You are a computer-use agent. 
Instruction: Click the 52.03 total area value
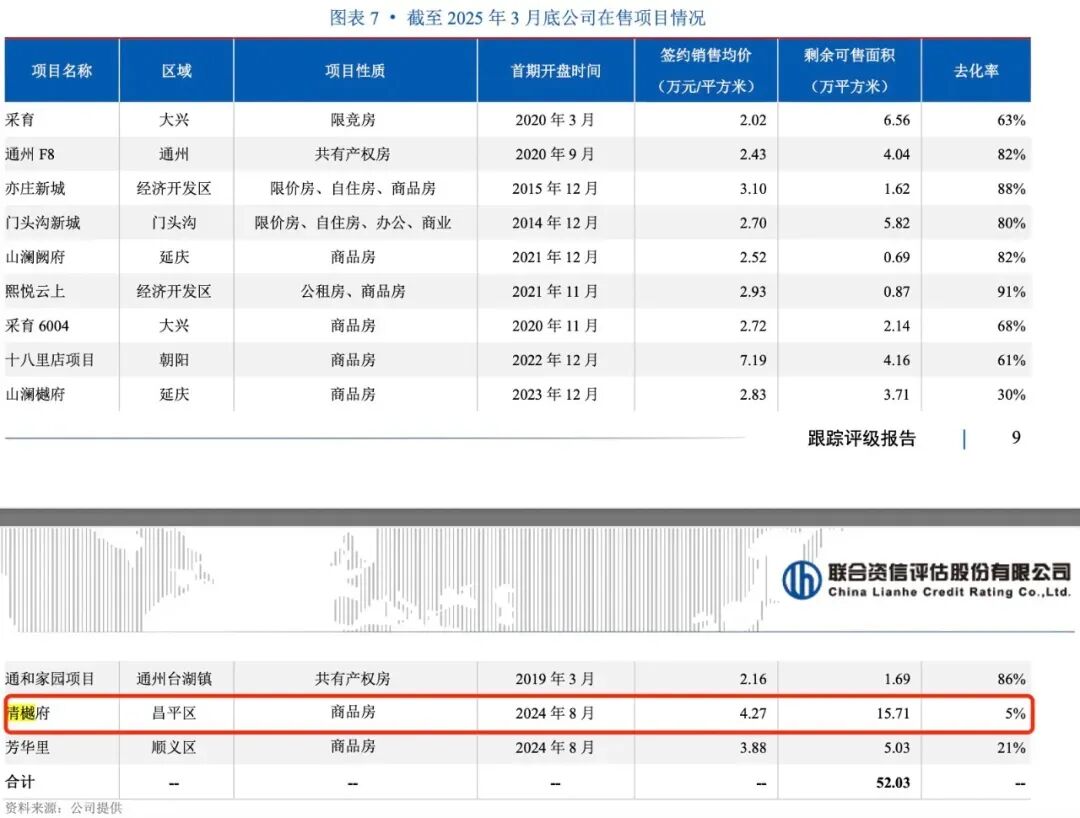coord(891,782)
